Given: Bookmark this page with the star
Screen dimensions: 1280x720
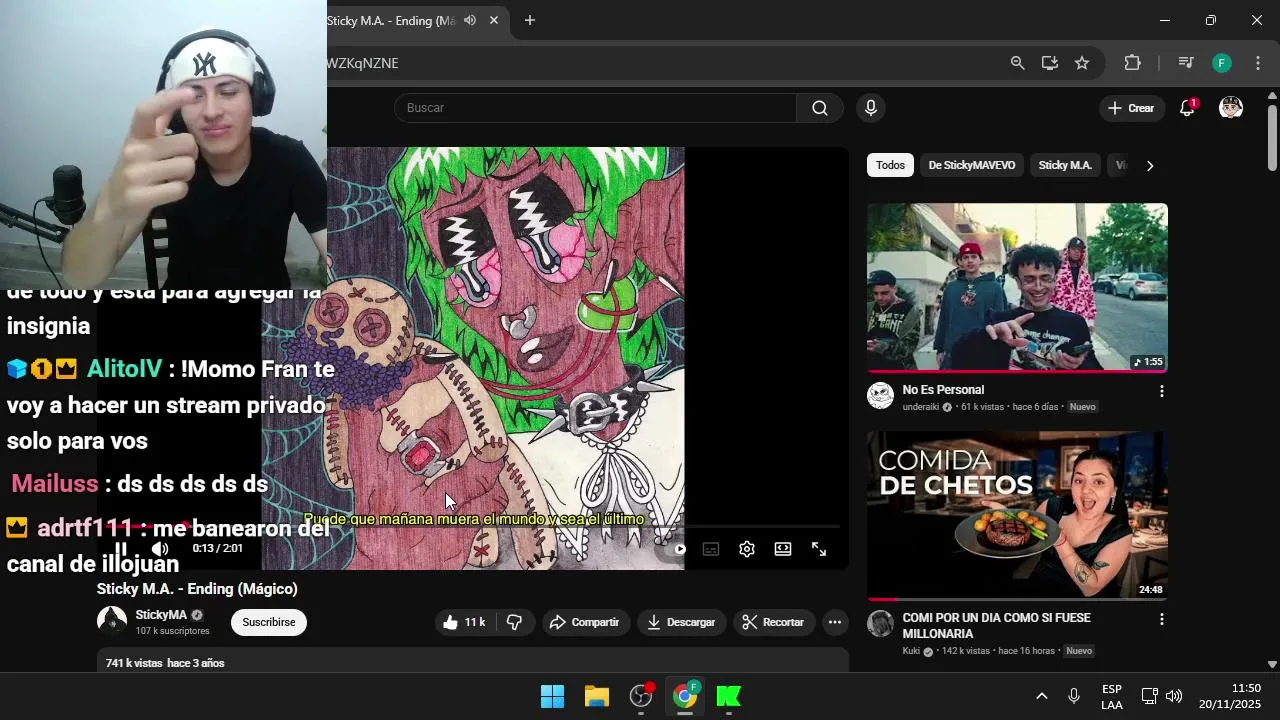Looking at the screenshot, I should (x=1082, y=63).
